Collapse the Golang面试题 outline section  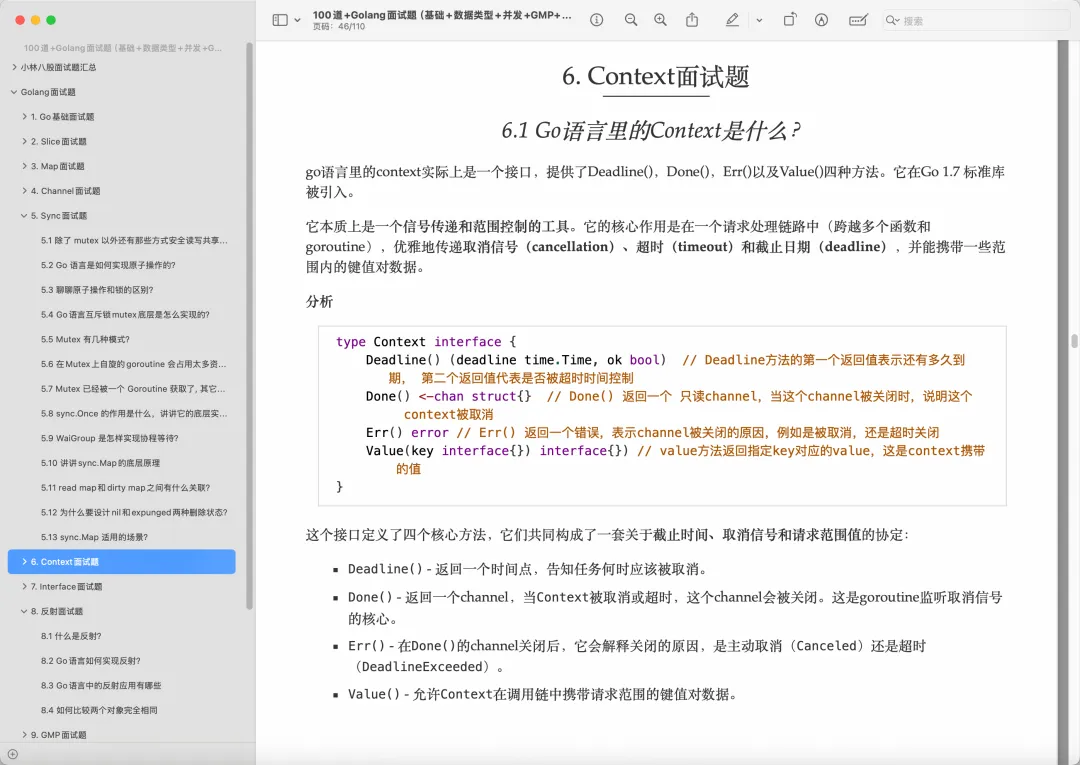point(14,92)
